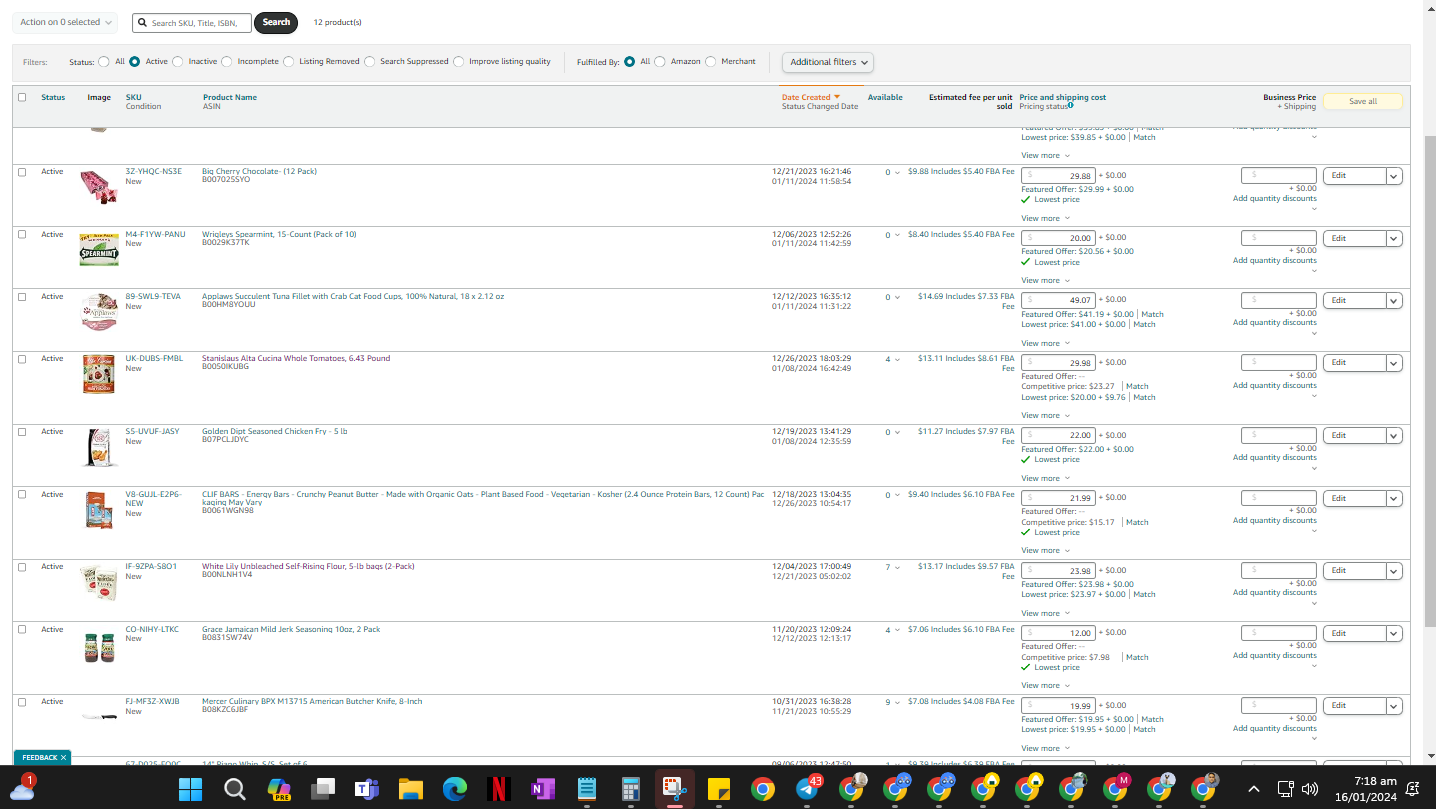Open Telegram from taskbar
The width and height of the screenshot is (1436, 809).
point(808,789)
